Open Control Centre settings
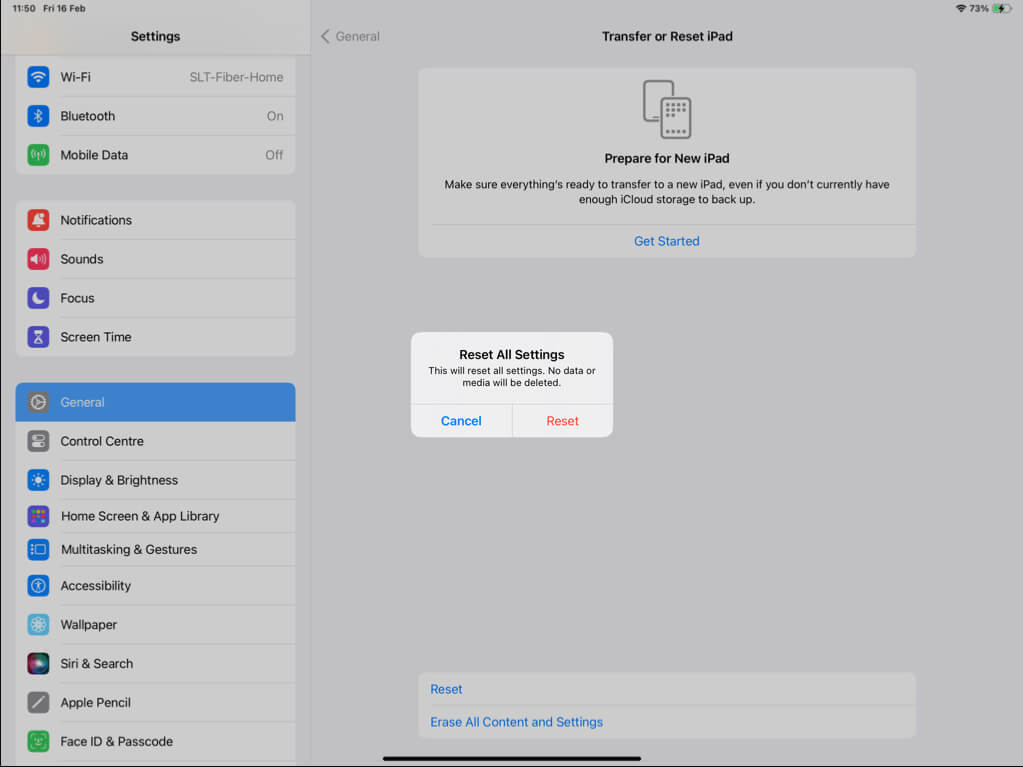 point(155,441)
